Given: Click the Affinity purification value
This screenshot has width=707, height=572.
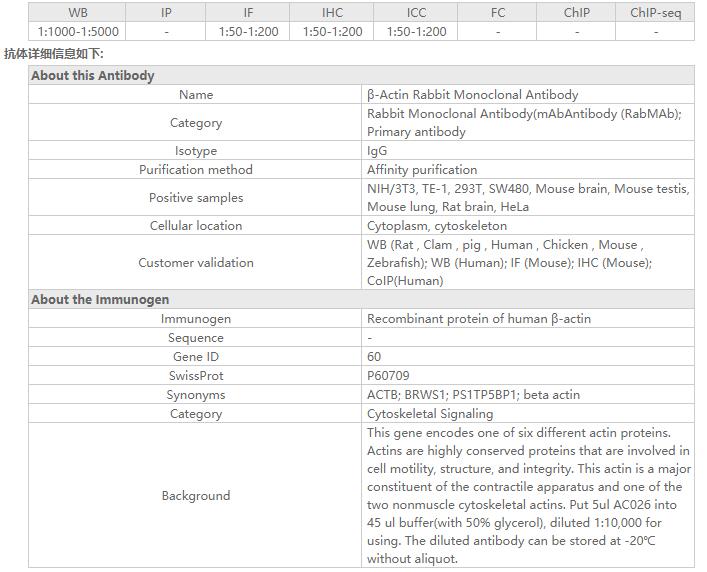Looking at the screenshot, I should point(422,170).
